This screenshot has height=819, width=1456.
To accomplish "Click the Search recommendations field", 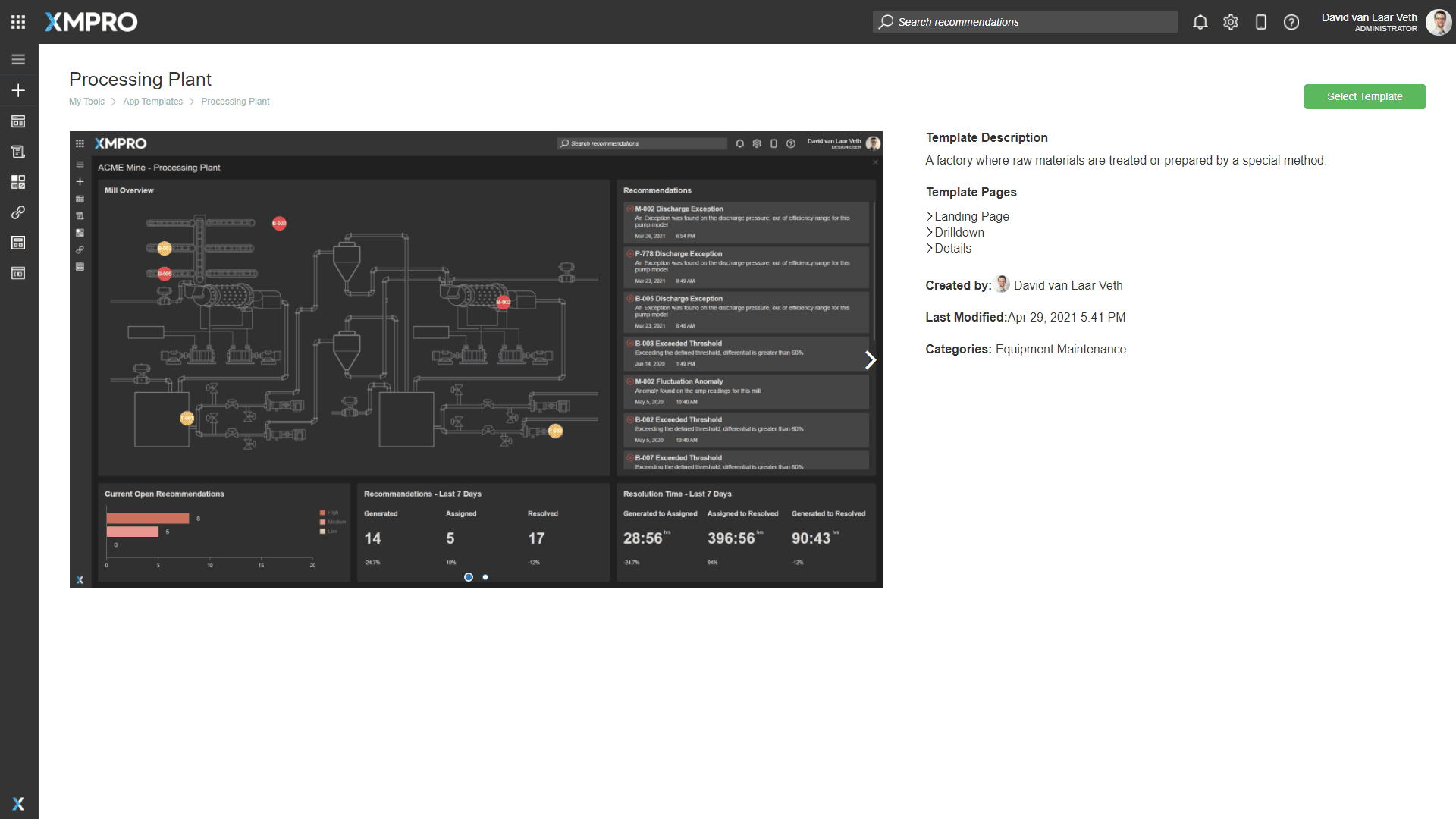I will coord(1025,22).
